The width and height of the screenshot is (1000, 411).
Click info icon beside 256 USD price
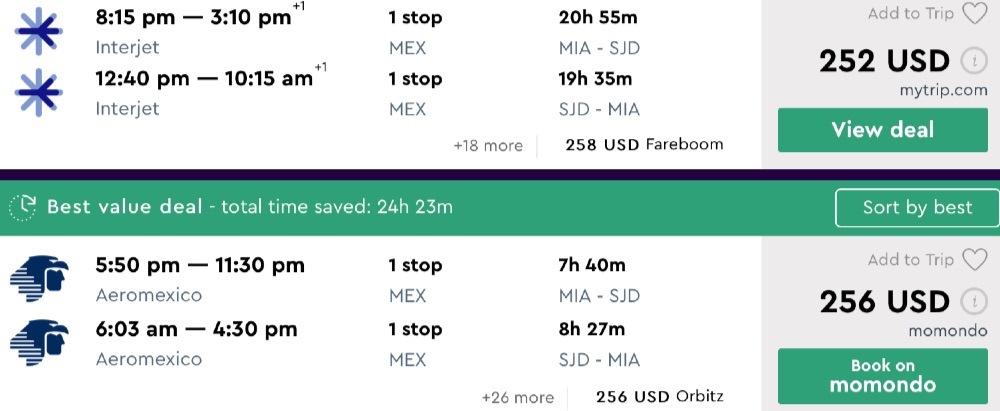(972, 302)
